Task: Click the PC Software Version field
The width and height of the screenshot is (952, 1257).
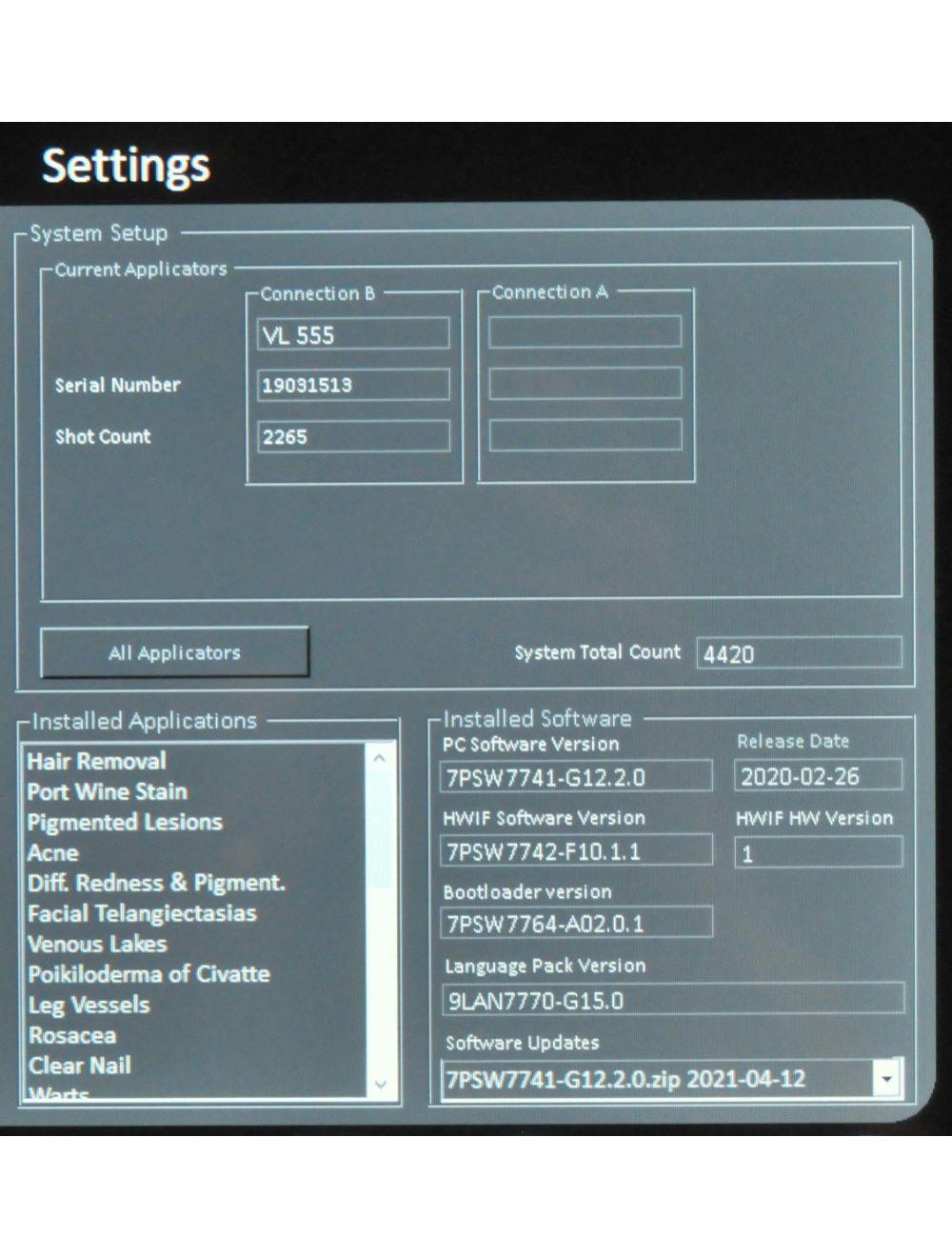Action: (575, 777)
